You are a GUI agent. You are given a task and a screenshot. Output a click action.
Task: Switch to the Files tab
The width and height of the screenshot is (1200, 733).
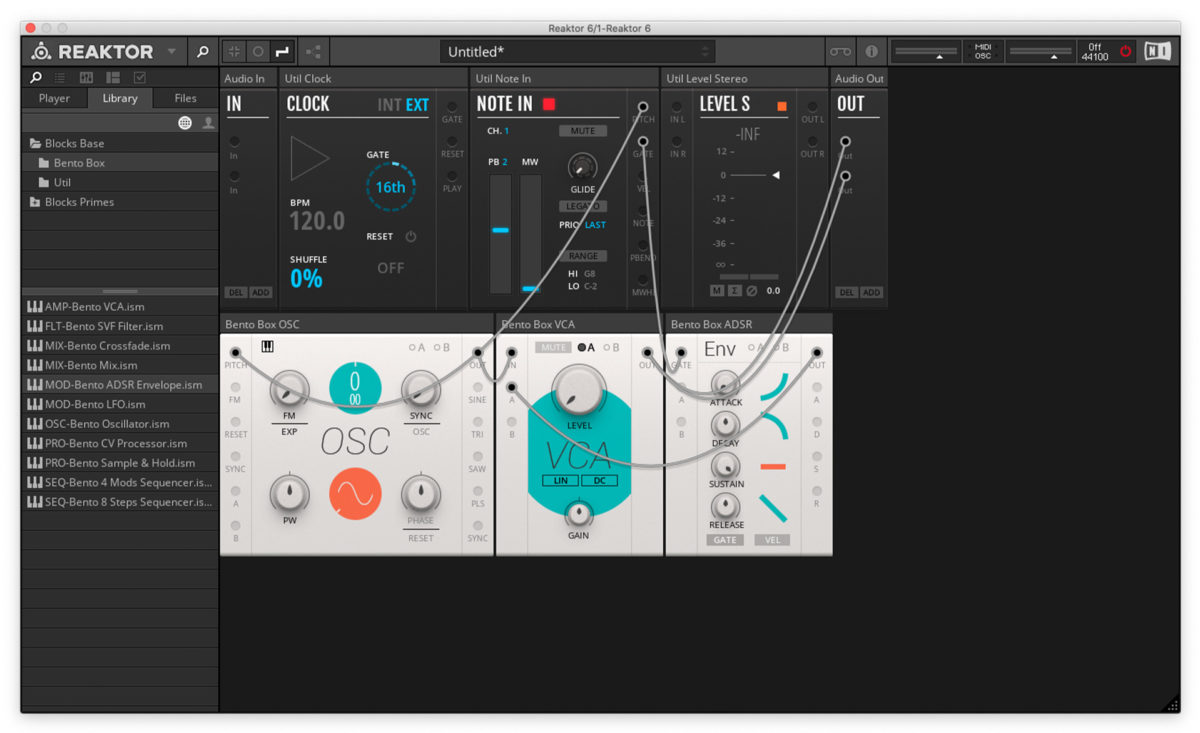tap(186, 98)
